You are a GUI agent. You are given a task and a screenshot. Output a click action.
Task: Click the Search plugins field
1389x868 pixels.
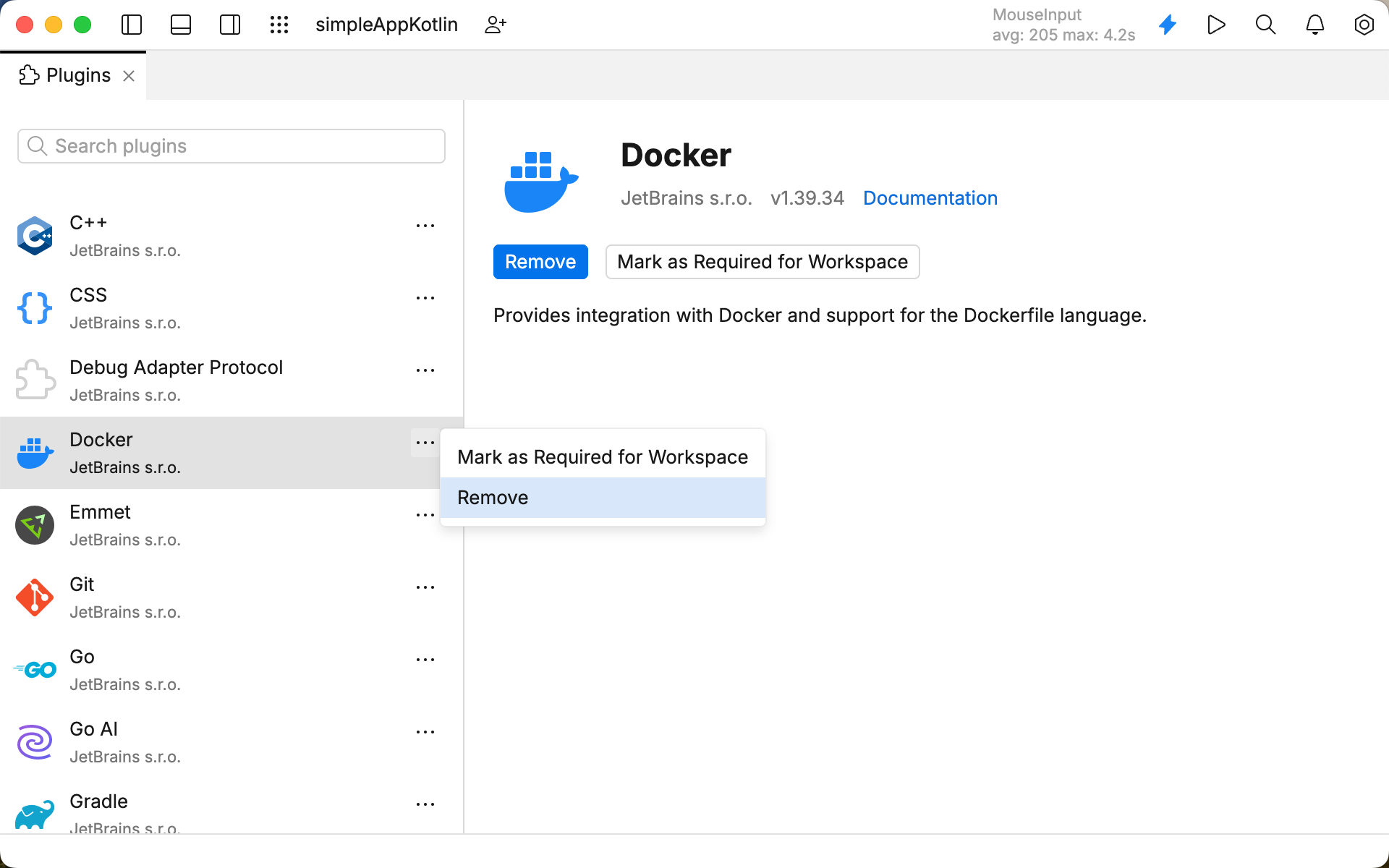[231, 146]
